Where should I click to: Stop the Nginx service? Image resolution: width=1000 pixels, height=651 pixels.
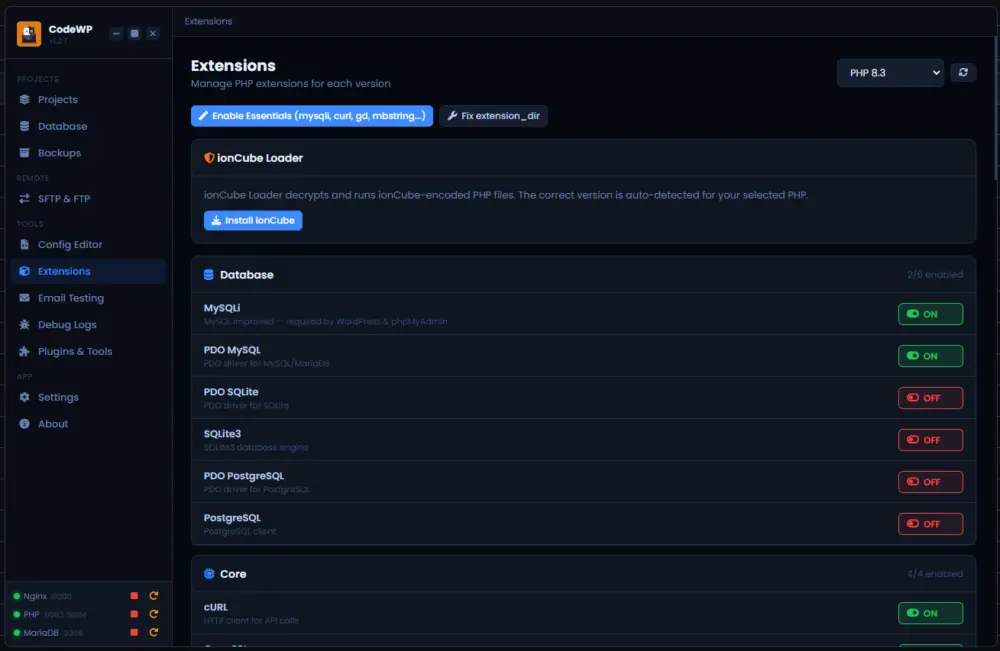coord(134,596)
